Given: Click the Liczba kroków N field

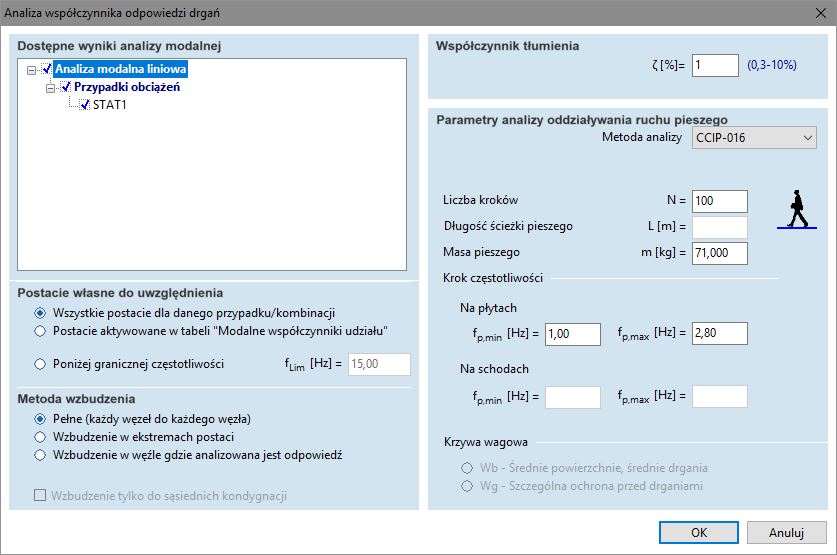Looking at the screenshot, I should [719, 201].
